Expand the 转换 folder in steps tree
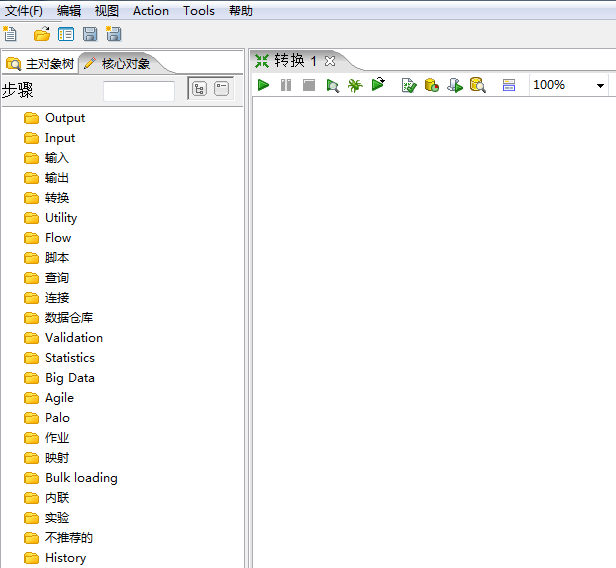 pos(46,198)
